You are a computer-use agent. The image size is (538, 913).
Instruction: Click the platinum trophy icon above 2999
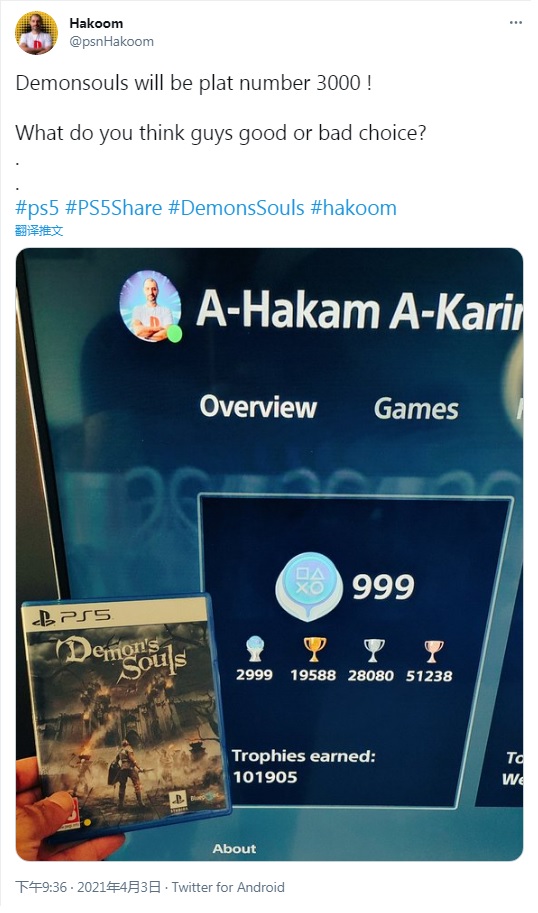(255, 648)
